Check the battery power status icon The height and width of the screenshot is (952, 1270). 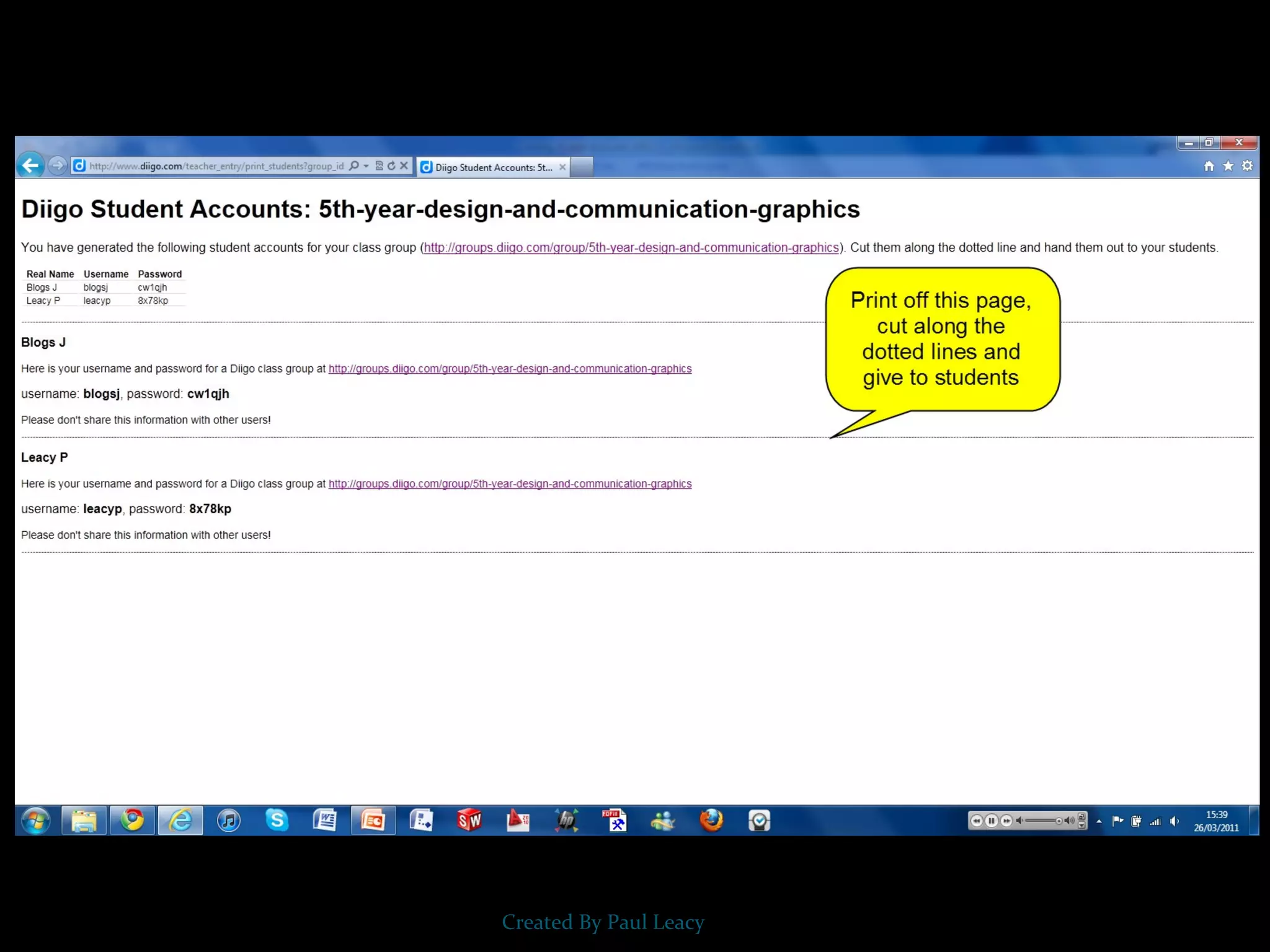[x=1136, y=821]
